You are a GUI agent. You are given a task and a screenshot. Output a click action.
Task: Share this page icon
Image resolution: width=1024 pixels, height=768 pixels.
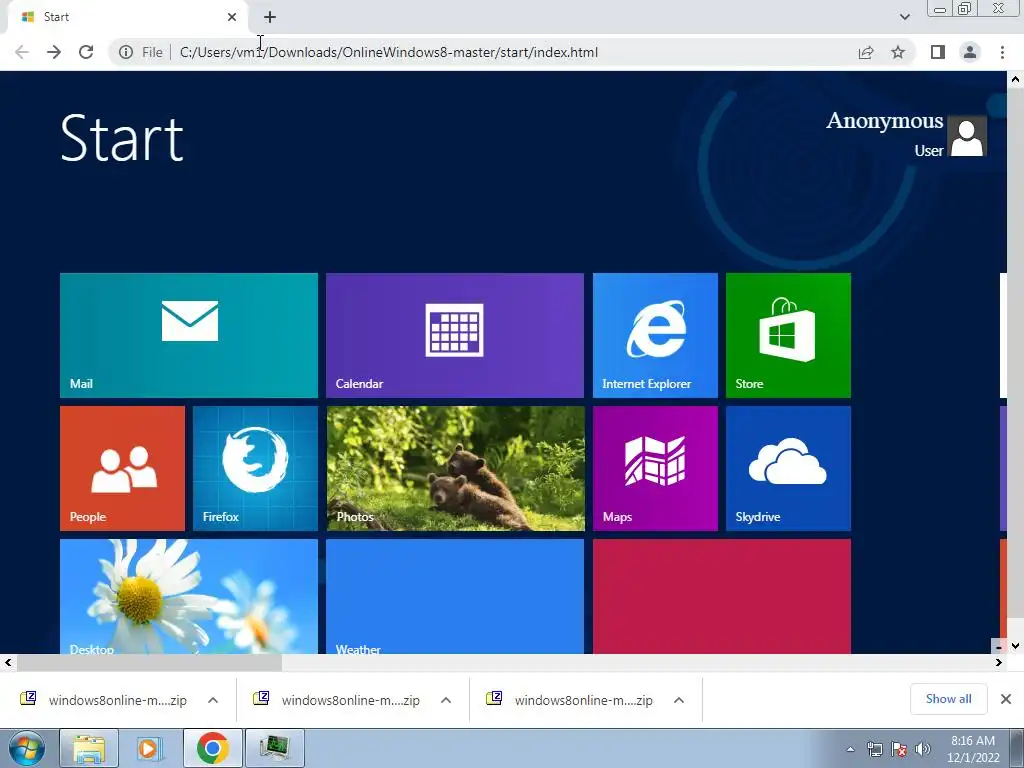(866, 52)
